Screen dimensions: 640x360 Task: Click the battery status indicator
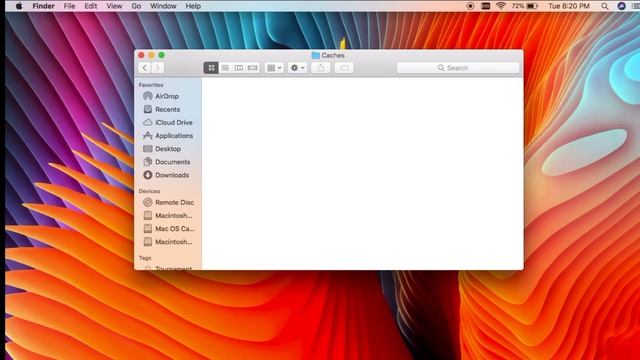[525, 6]
